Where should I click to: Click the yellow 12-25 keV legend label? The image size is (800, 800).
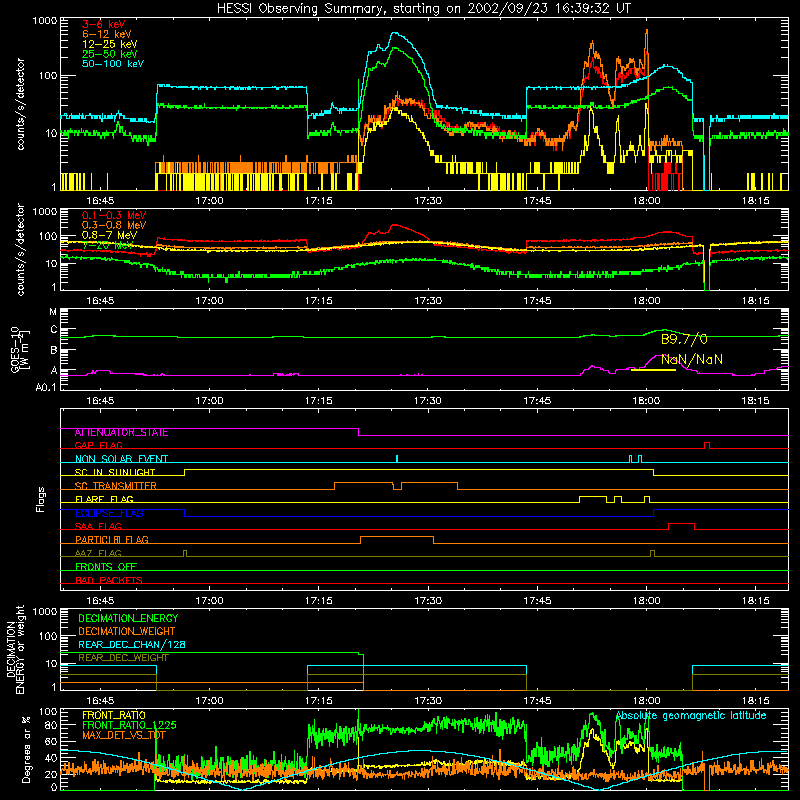(x=110, y=44)
